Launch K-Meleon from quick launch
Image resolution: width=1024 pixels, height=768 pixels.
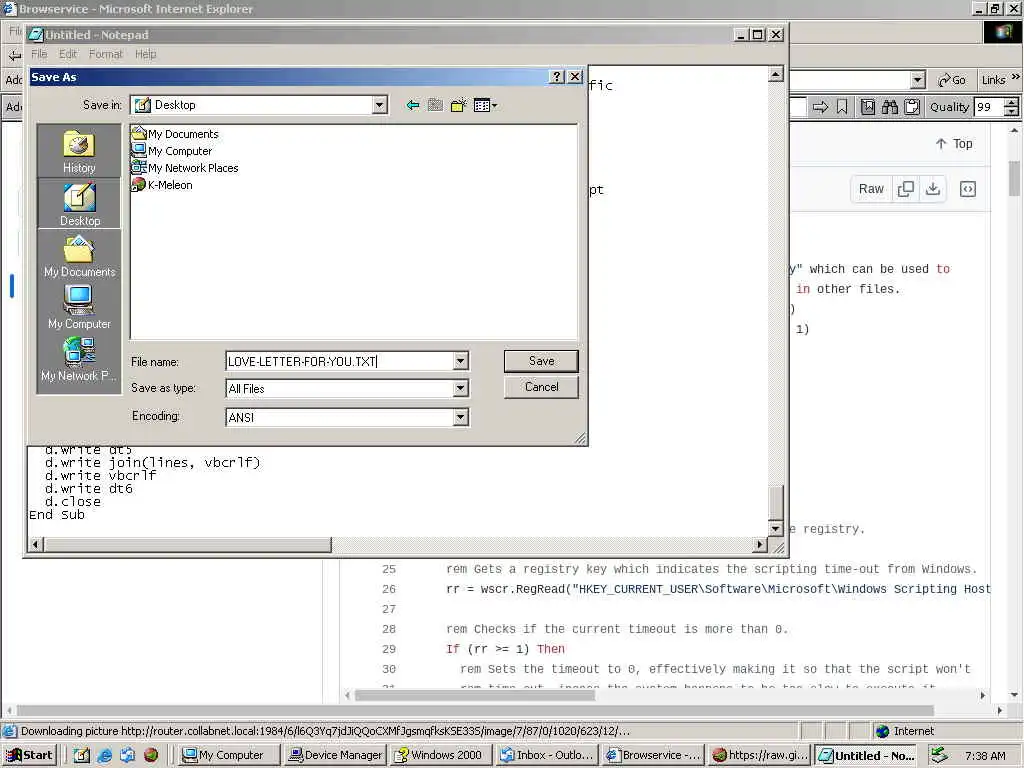151,755
